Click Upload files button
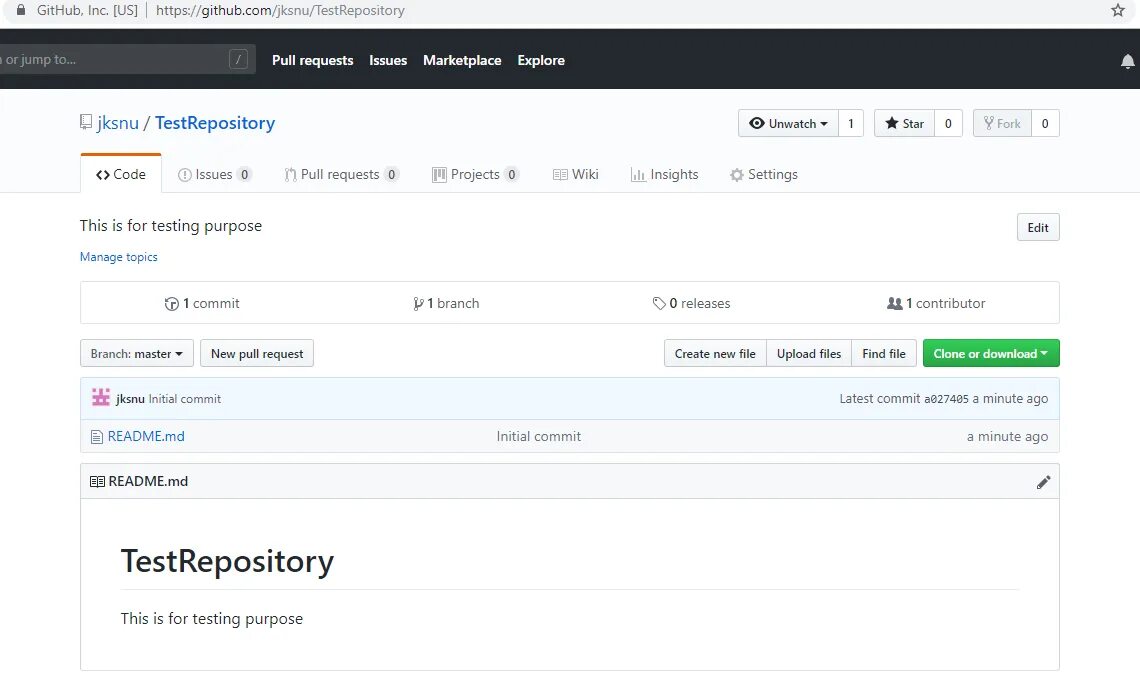1140x673 pixels. click(x=808, y=354)
